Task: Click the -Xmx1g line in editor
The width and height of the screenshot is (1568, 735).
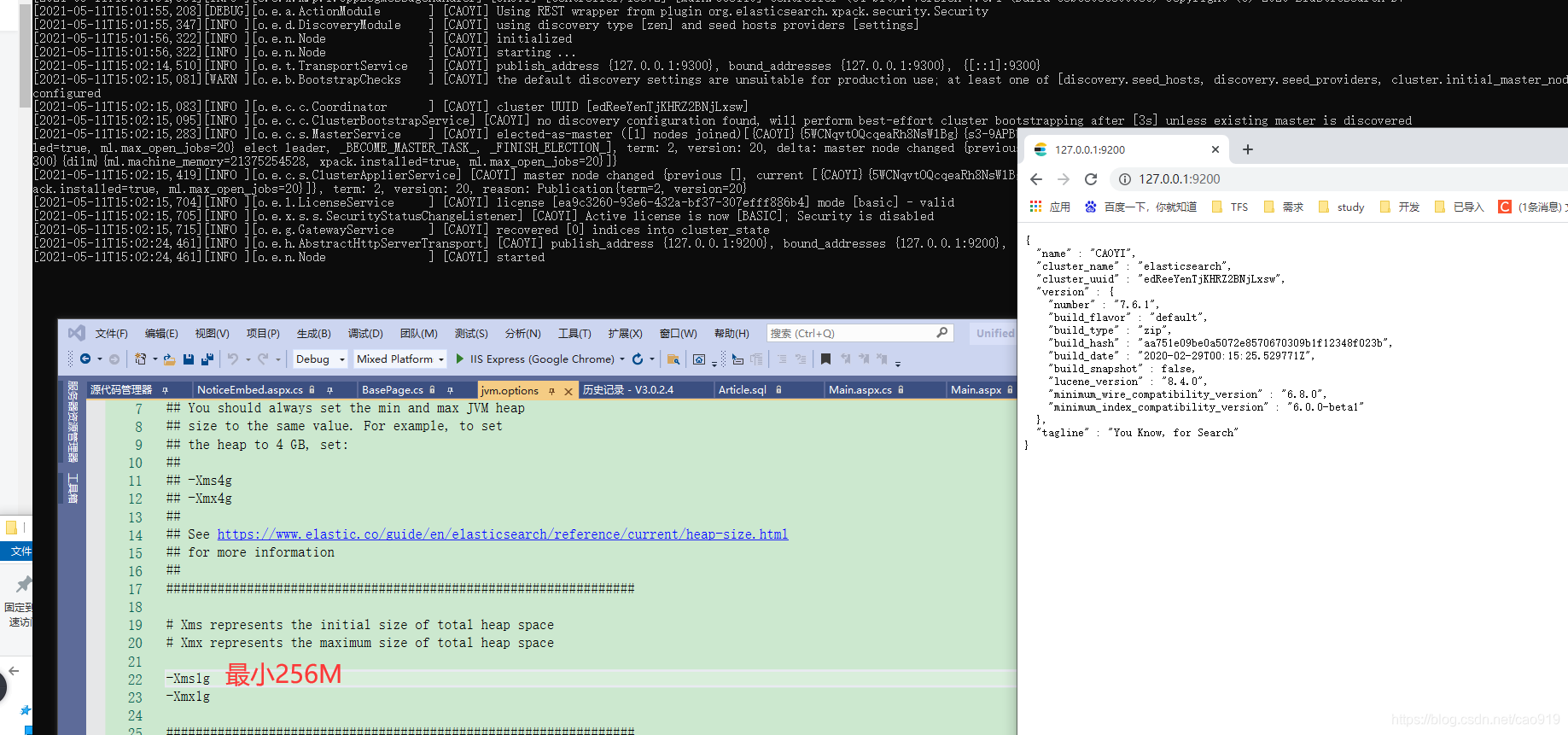Action: click(188, 697)
